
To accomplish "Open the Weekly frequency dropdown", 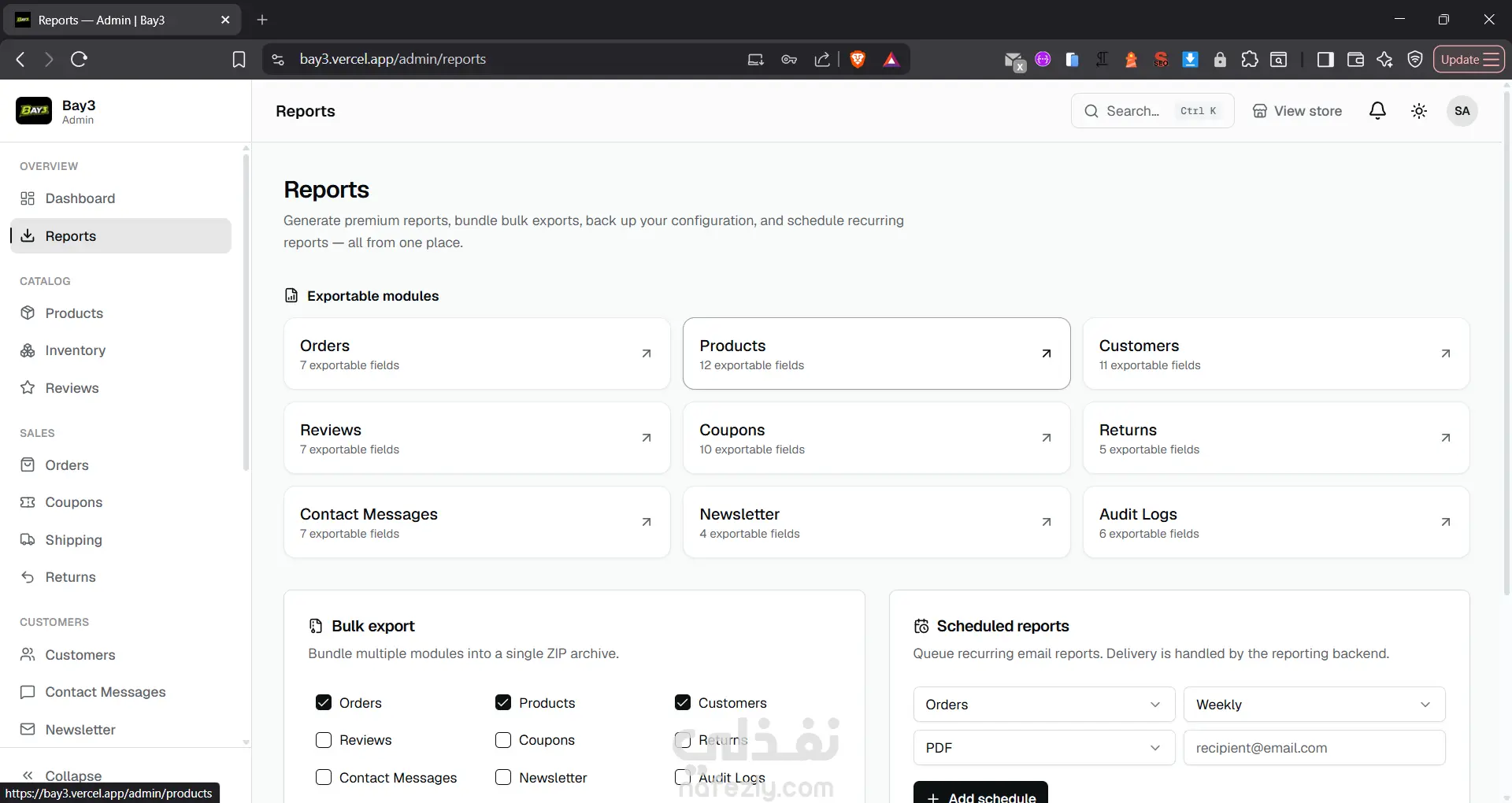I will pyautogui.click(x=1314, y=705).
